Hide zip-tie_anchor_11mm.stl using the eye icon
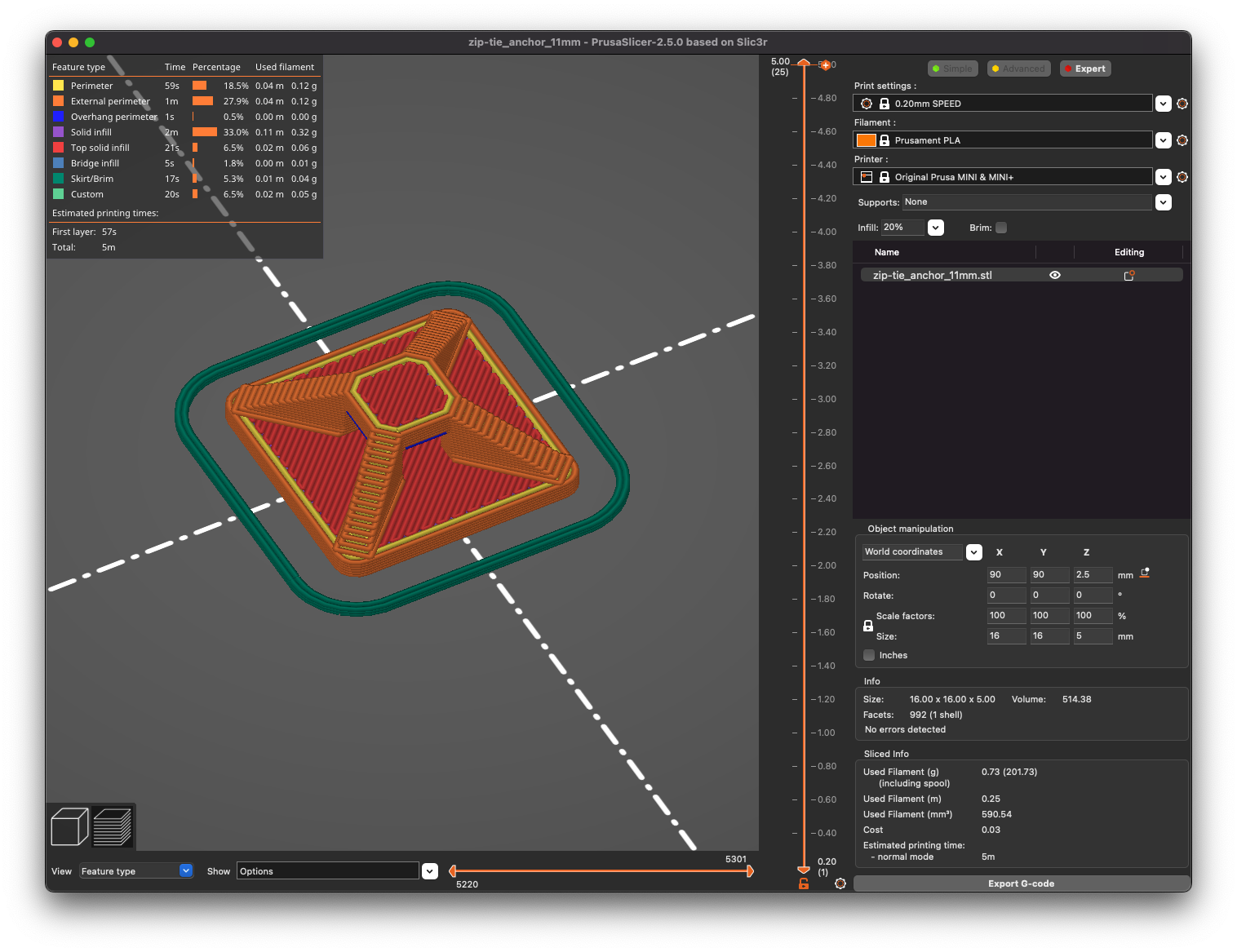The width and height of the screenshot is (1237, 952). pos(1054,276)
